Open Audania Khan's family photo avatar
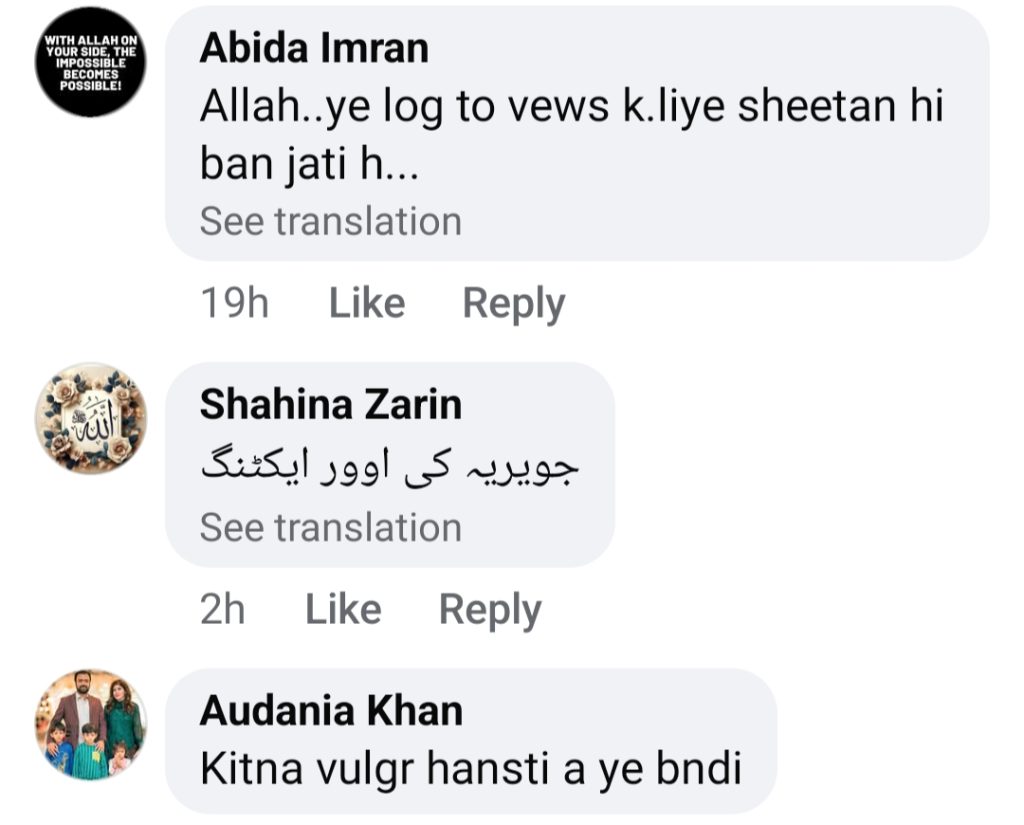Screen dimensions: 1024x825 pos(91,724)
